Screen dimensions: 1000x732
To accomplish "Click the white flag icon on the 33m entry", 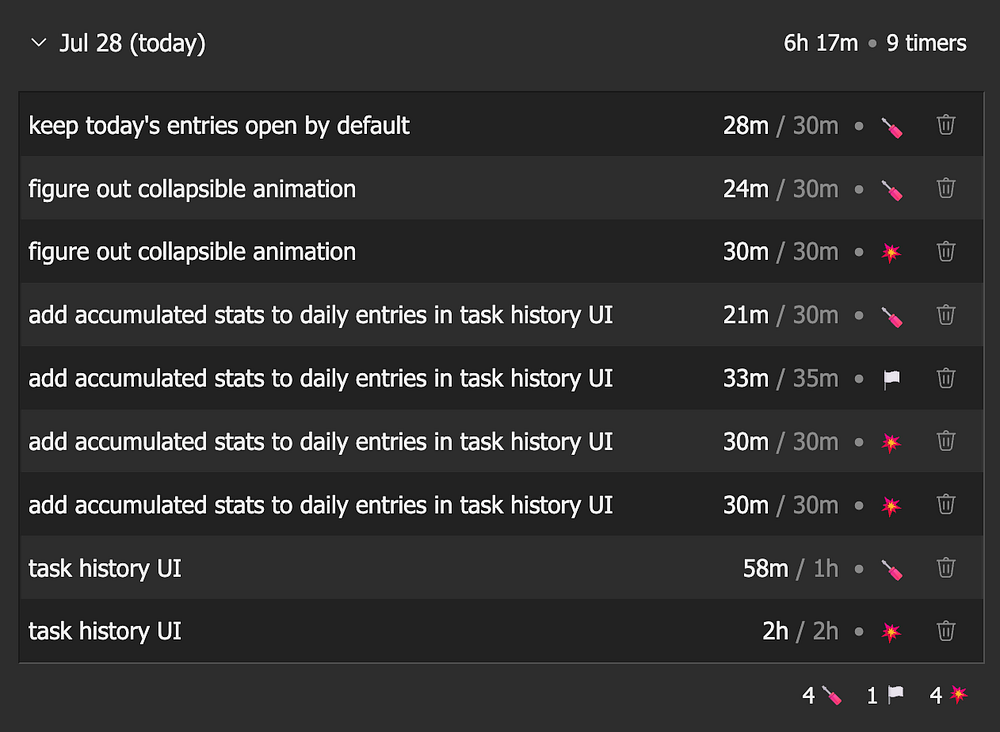I will point(891,379).
